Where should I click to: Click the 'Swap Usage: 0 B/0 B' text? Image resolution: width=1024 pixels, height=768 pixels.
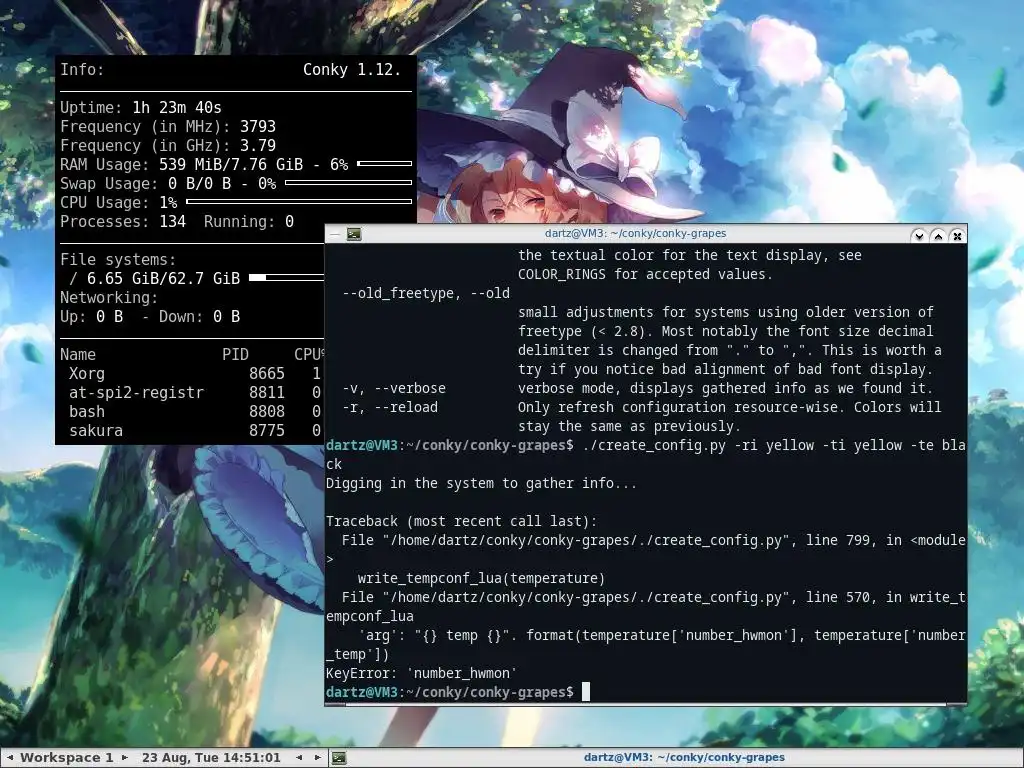pos(146,183)
